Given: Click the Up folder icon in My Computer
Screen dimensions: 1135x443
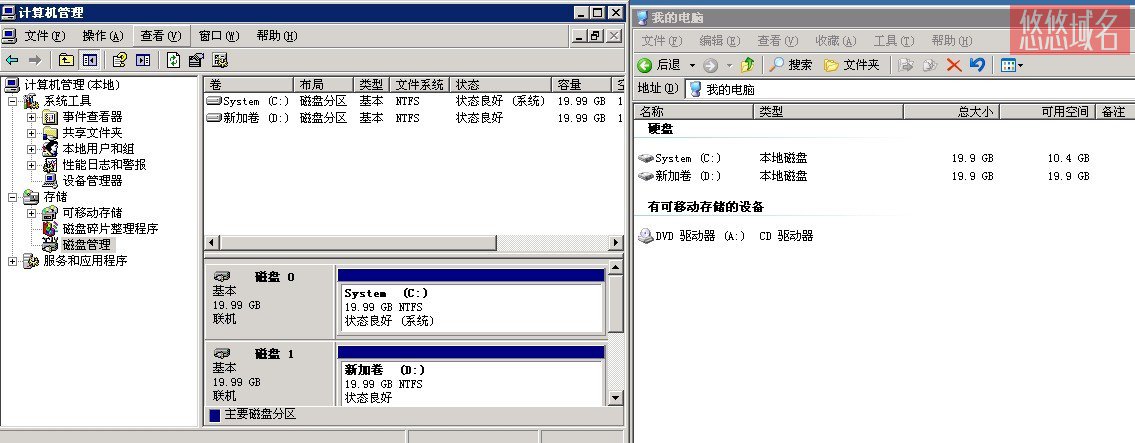Looking at the screenshot, I should tap(748, 65).
